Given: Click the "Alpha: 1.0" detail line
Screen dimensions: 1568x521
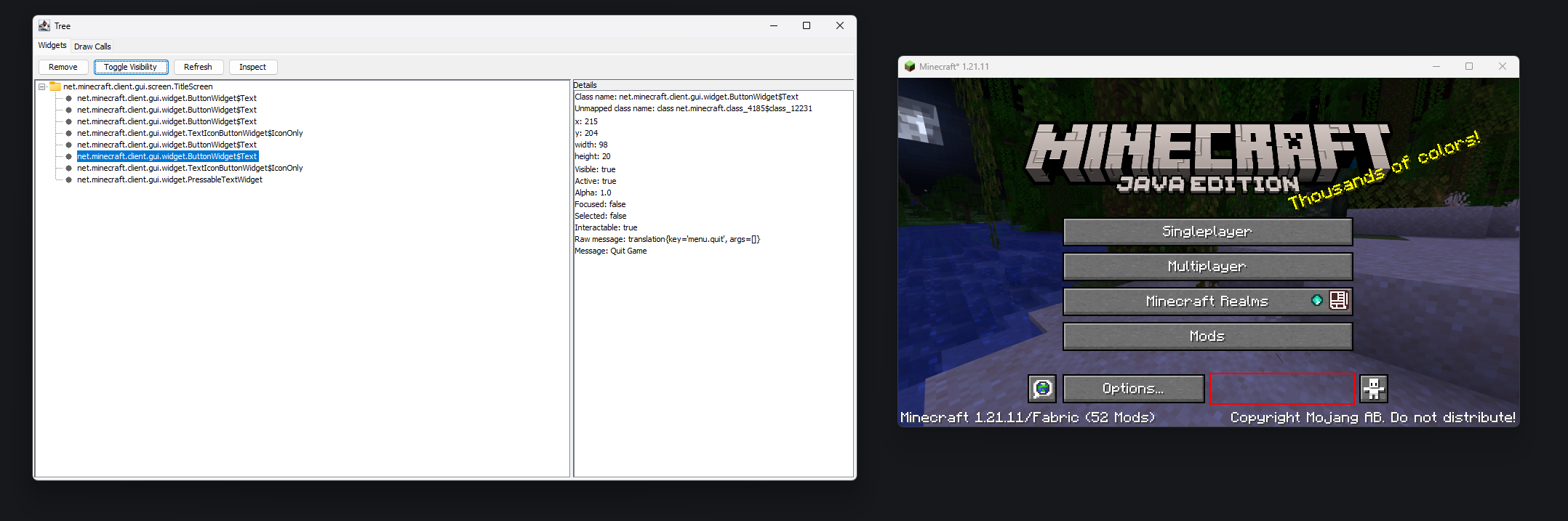Looking at the screenshot, I should coord(593,193).
